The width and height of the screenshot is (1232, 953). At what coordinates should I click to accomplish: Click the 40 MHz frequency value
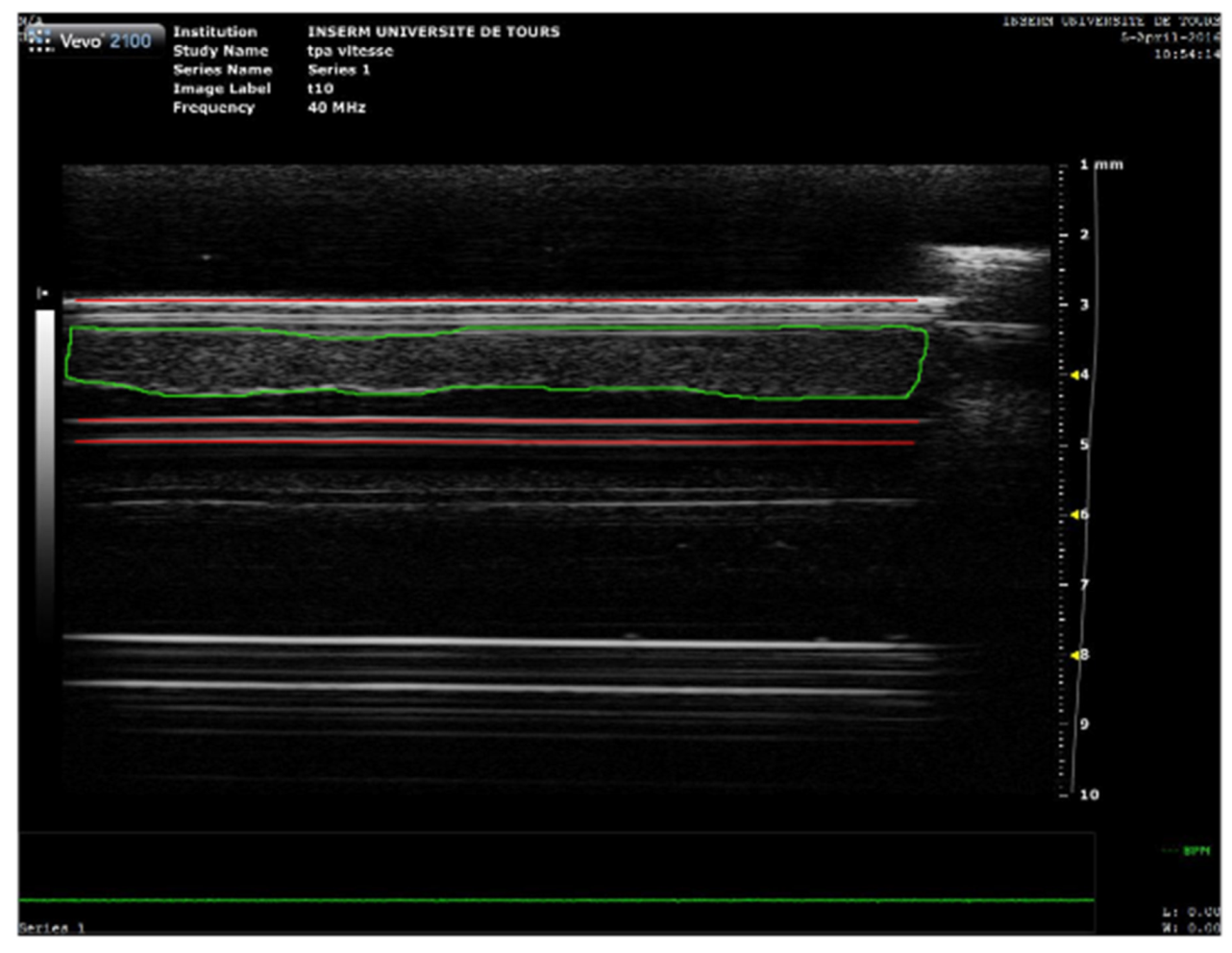click(x=336, y=108)
